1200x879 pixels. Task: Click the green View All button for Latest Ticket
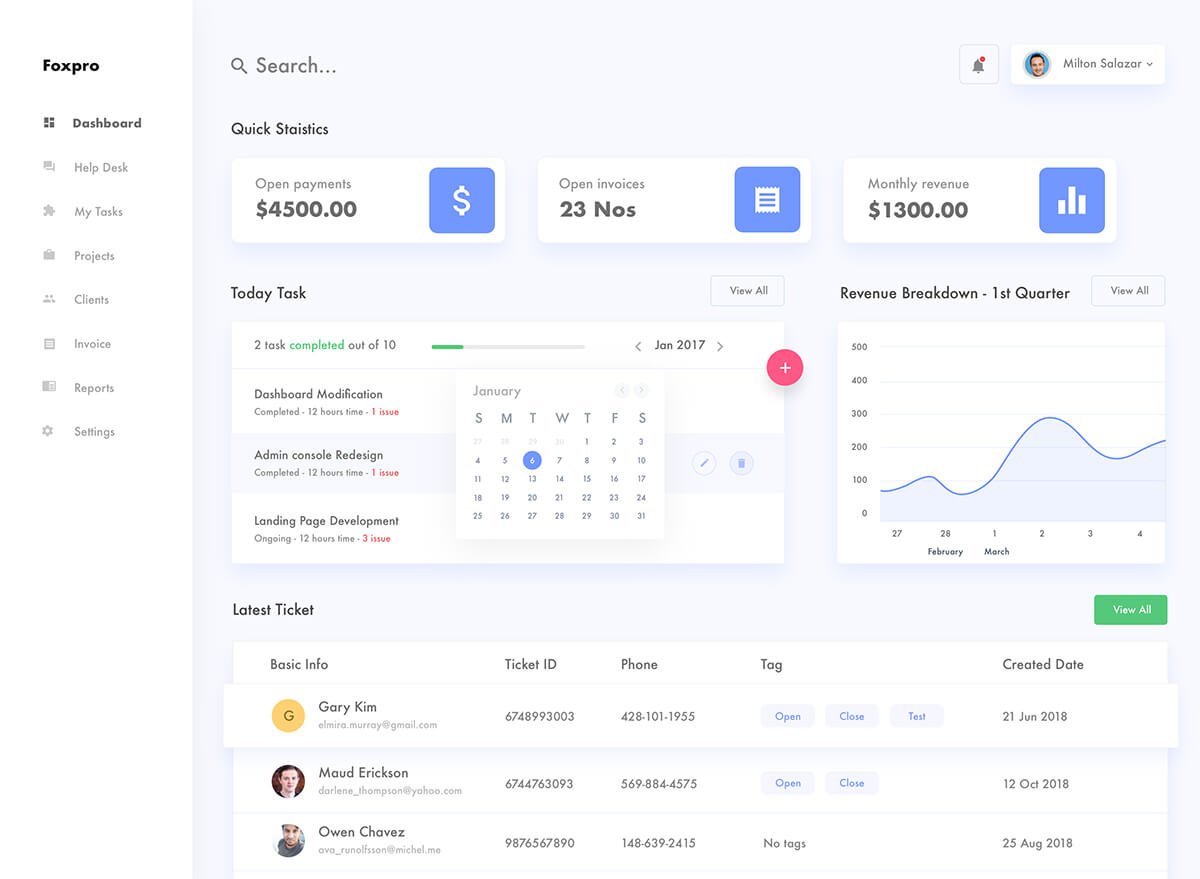point(1130,610)
